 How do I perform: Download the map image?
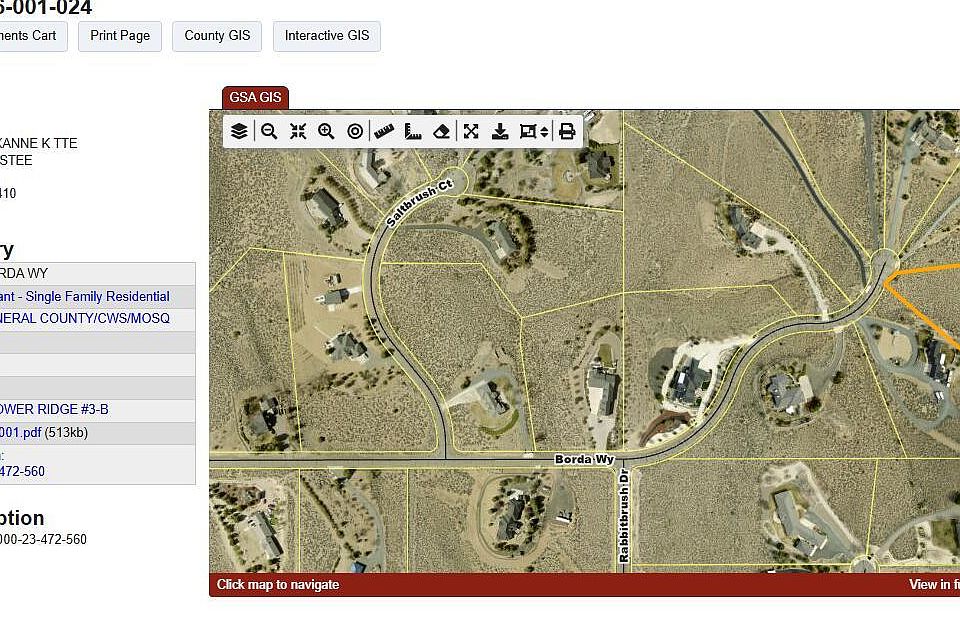click(500, 131)
